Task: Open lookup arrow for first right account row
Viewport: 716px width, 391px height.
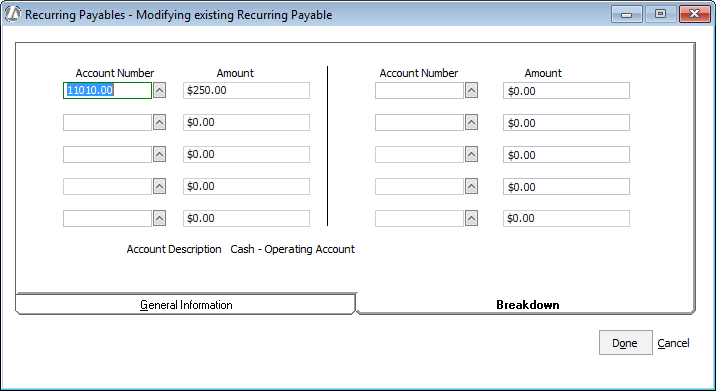Action: pyautogui.click(x=472, y=90)
